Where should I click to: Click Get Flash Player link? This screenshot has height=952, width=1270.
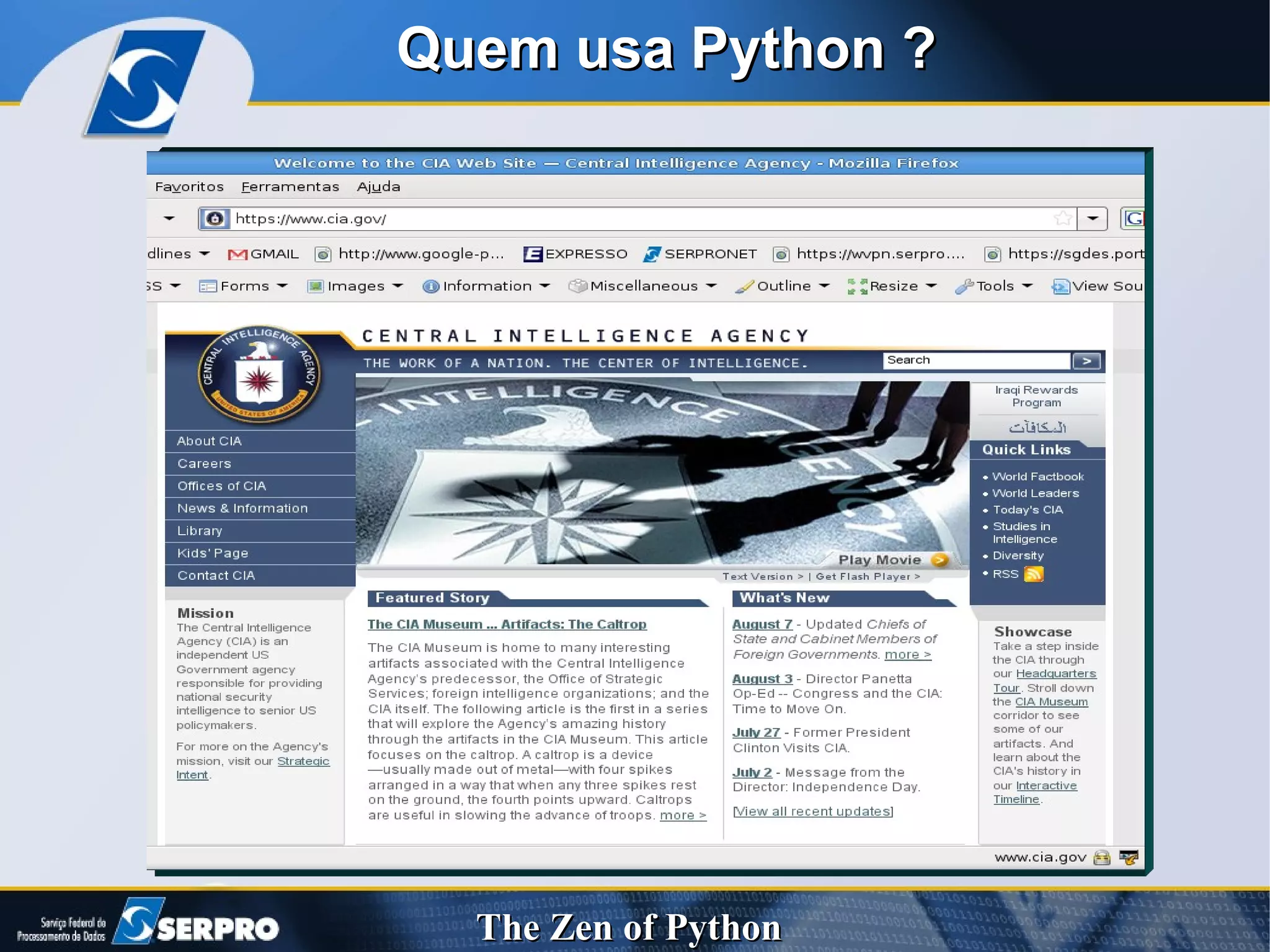click(868, 577)
